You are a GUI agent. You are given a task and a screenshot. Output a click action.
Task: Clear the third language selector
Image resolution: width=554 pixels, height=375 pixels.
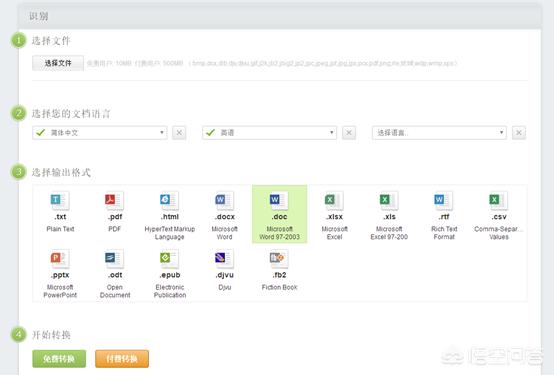click(x=519, y=133)
